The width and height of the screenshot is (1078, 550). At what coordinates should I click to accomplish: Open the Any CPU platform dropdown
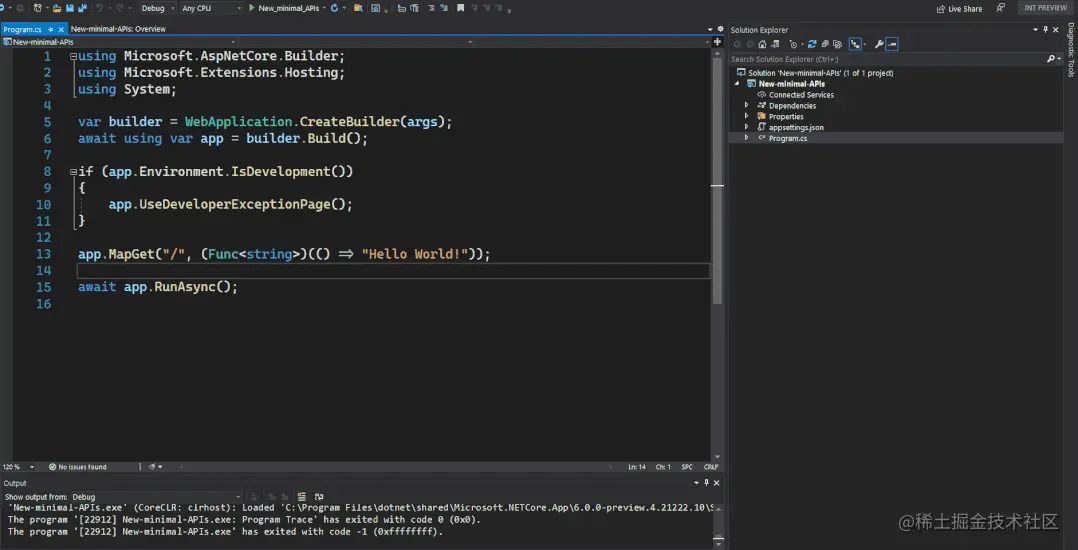tap(211, 8)
